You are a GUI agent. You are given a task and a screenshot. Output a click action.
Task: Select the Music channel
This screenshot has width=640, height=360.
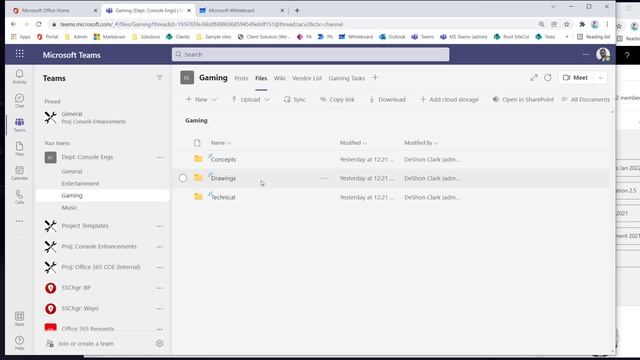click(69, 207)
